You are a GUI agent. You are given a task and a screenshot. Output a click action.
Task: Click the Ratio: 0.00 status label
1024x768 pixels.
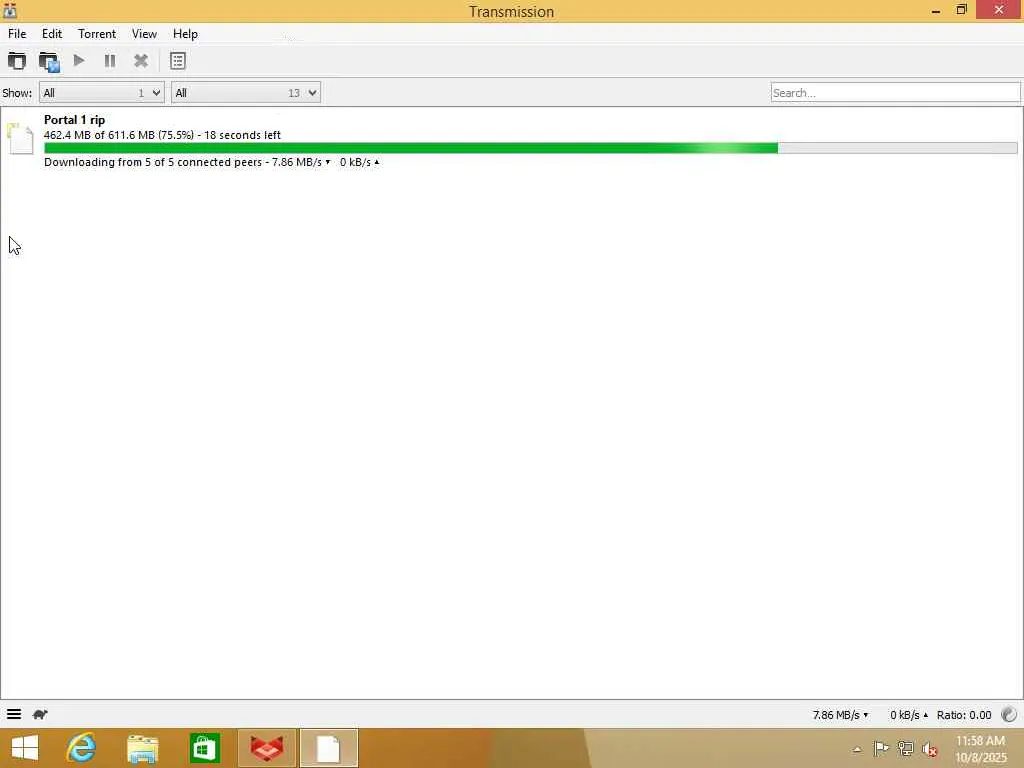tap(964, 715)
